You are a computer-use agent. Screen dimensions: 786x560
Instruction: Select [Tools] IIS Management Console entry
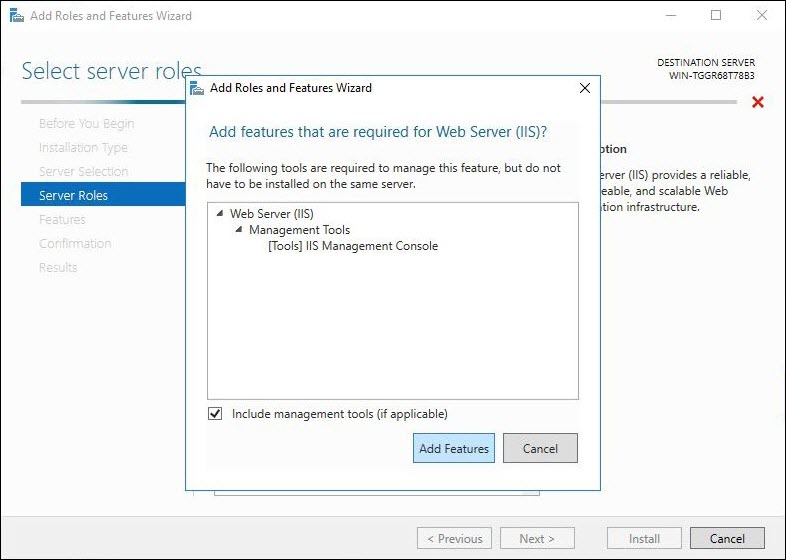(x=353, y=246)
